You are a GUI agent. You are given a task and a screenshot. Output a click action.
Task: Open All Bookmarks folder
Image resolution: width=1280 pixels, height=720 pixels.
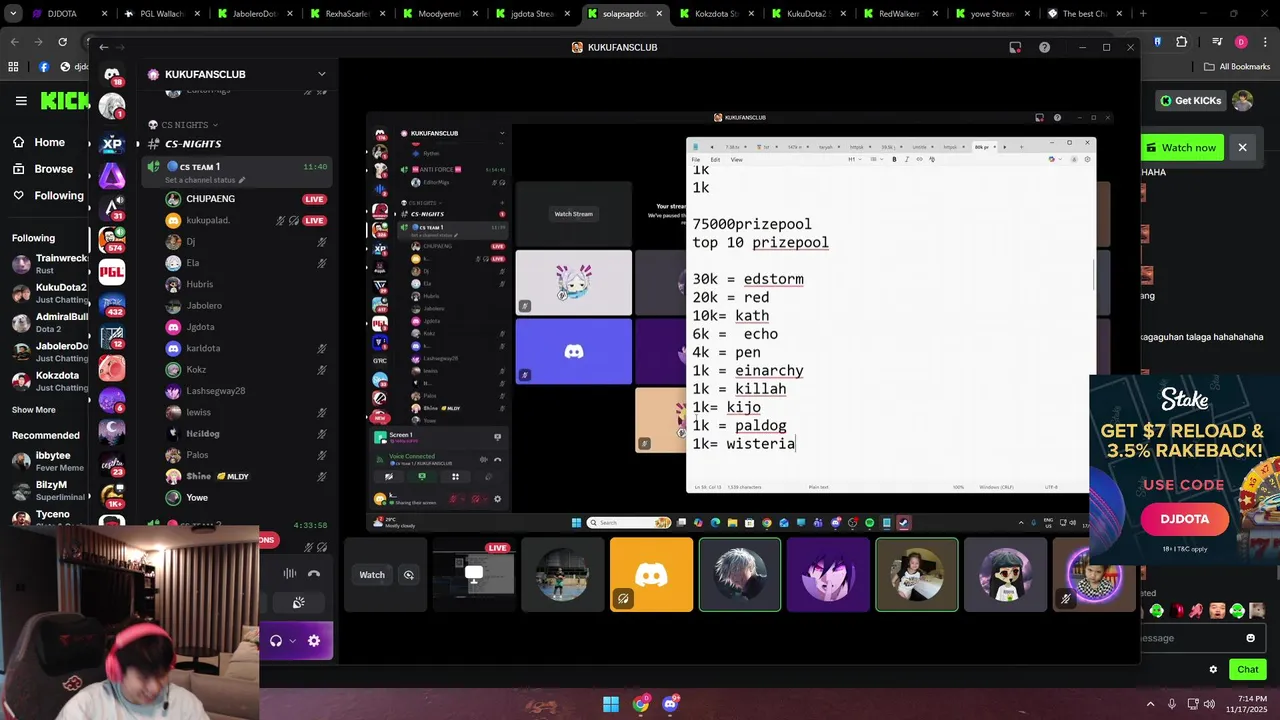coord(1237,67)
